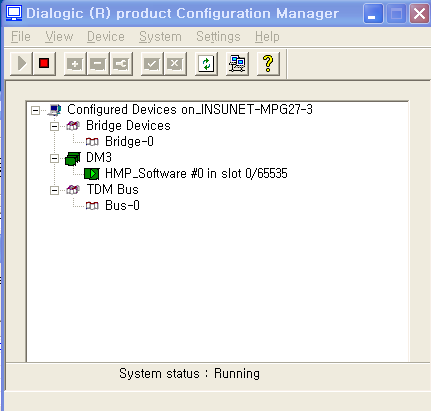431x411 pixels.
Task: Select the HMP_Software #0 device entry
Action: 196,174
